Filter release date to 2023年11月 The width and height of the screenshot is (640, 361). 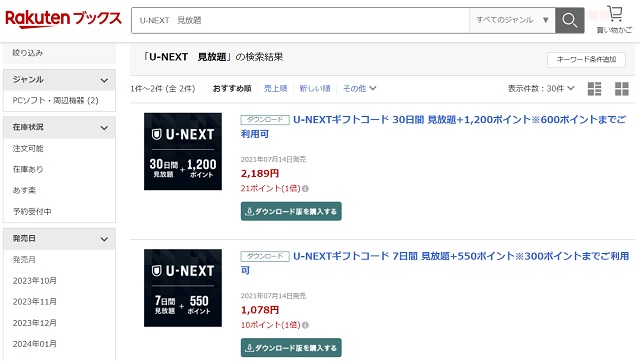point(35,302)
